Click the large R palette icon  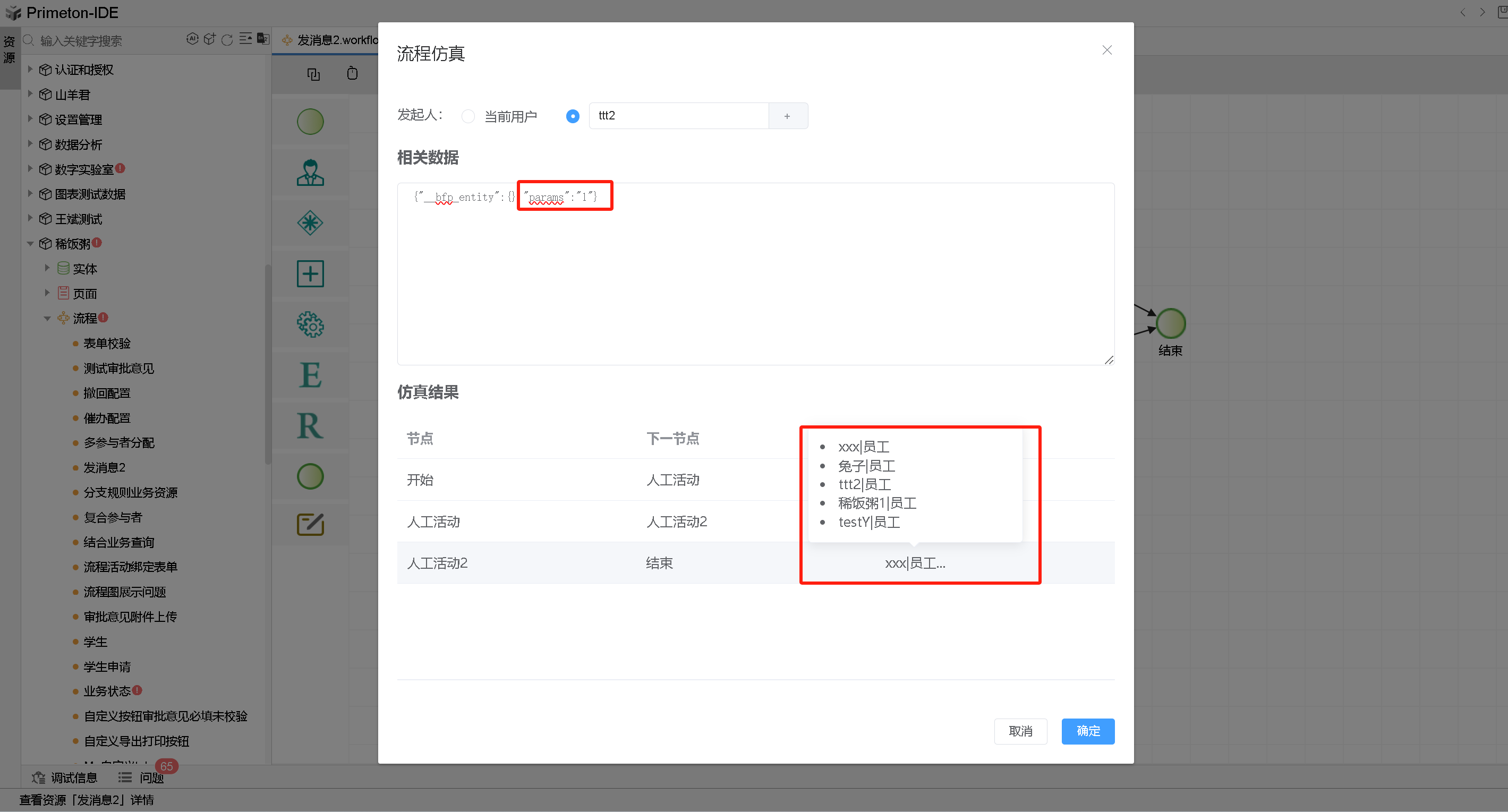[310, 425]
